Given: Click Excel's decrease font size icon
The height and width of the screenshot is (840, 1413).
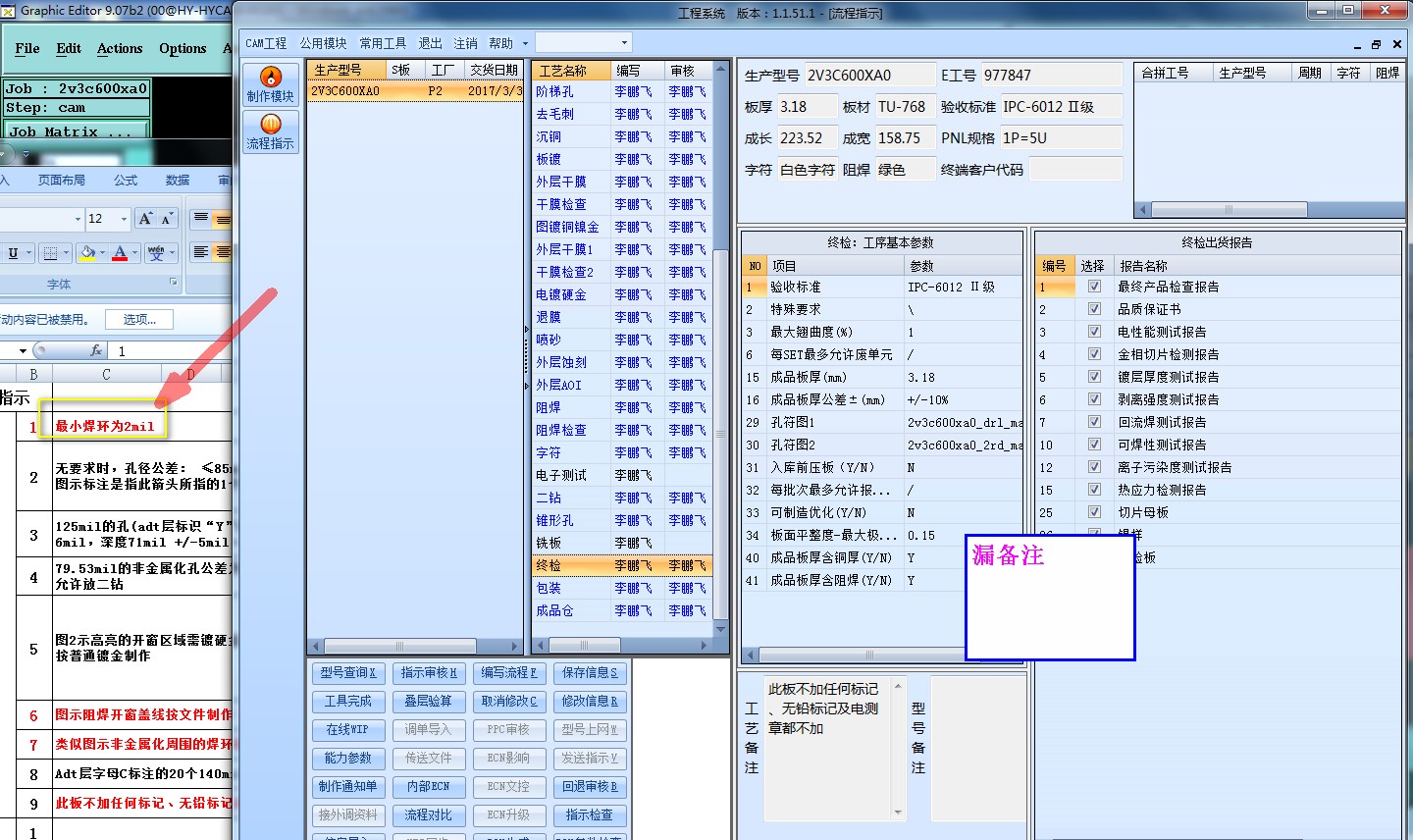Looking at the screenshot, I should click(167, 219).
